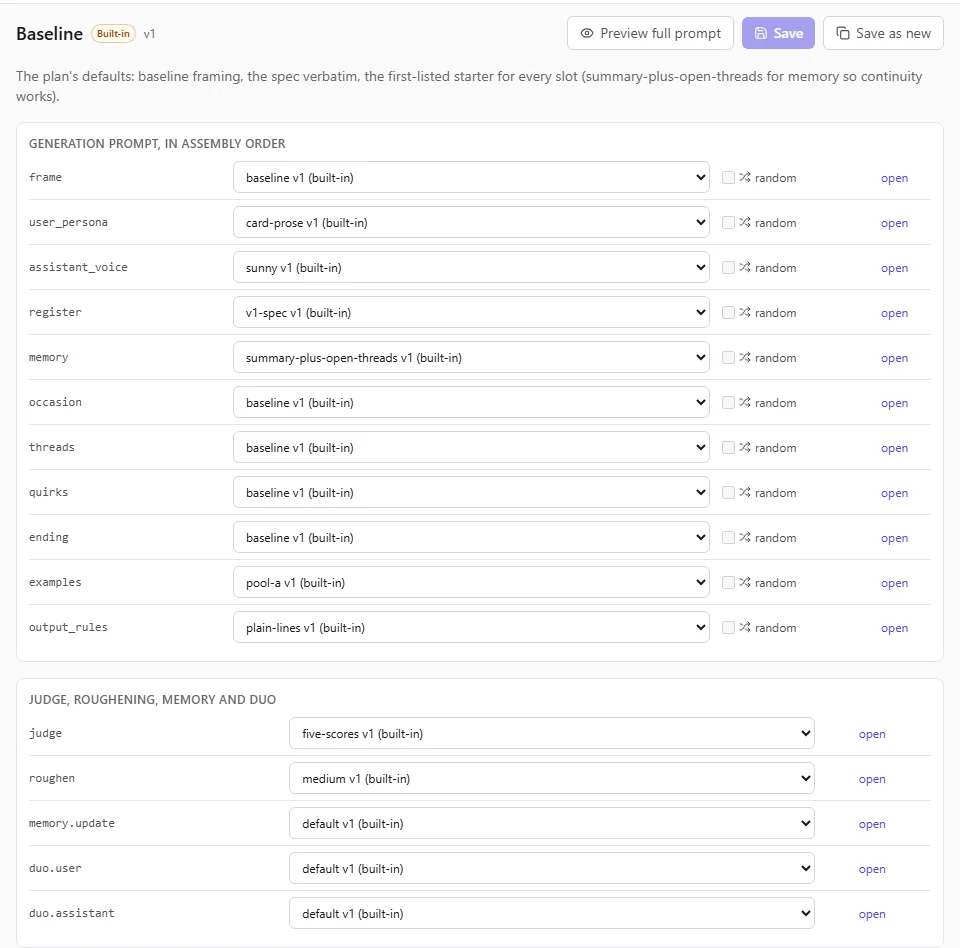The width and height of the screenshot is (960, 948).
Task: Click the Save as new button
Action: point(883,33)
